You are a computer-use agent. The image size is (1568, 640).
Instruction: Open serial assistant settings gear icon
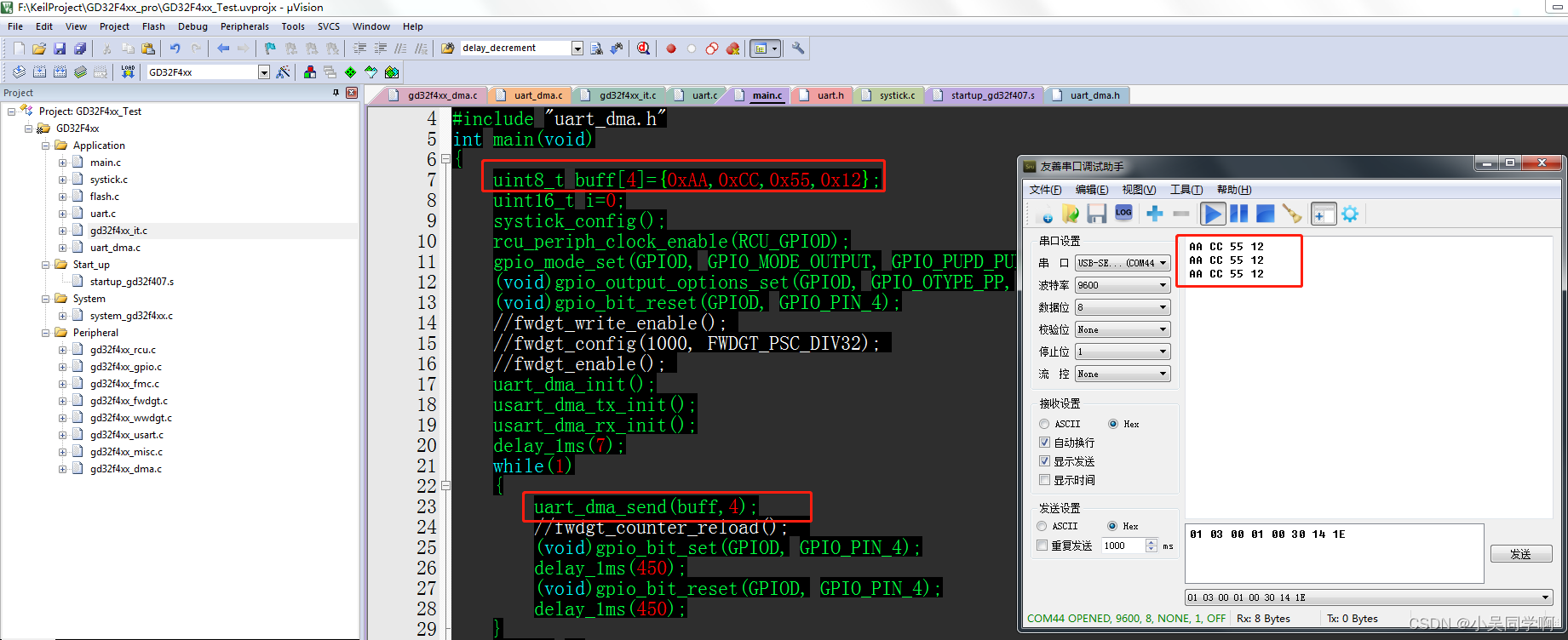pos(1350,214)
